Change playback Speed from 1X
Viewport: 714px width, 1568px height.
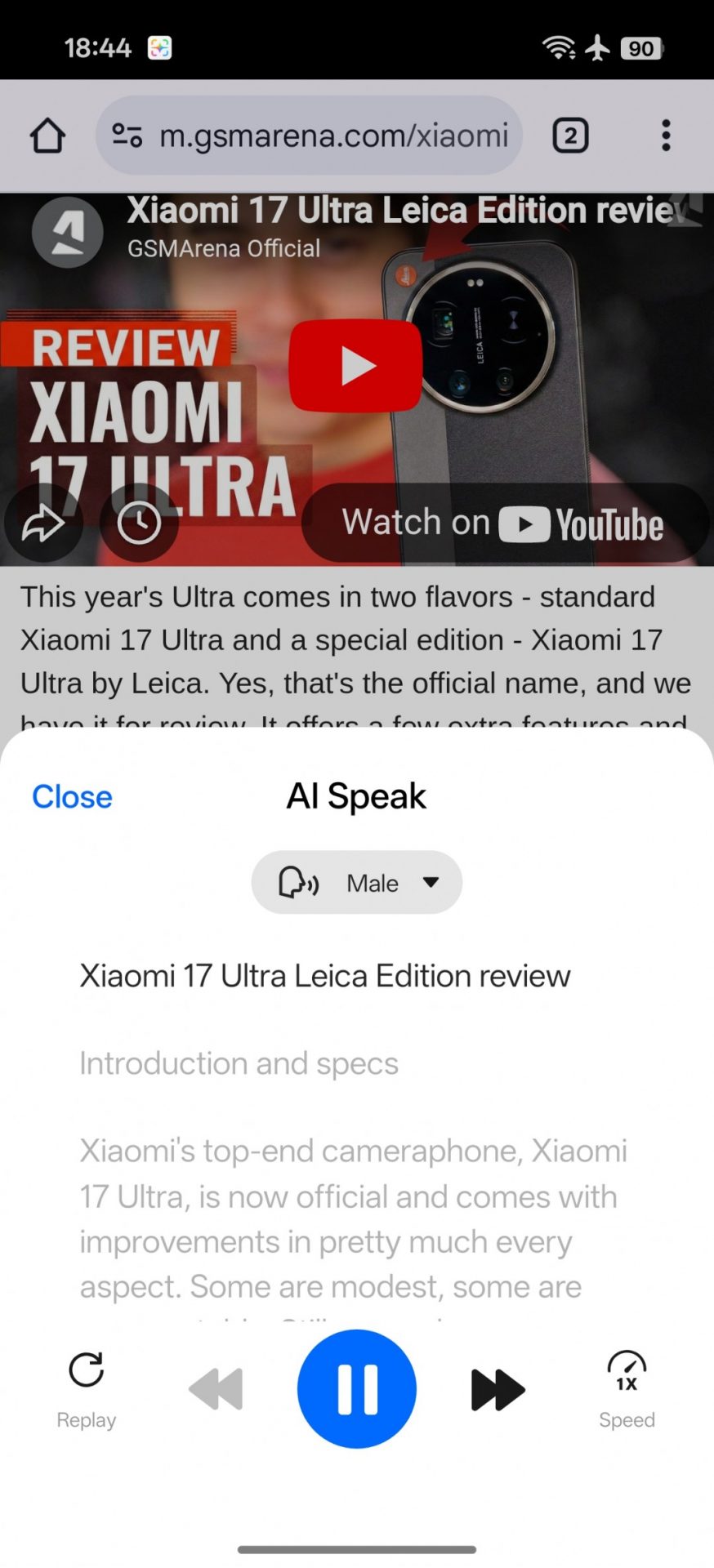(627, 1390)
